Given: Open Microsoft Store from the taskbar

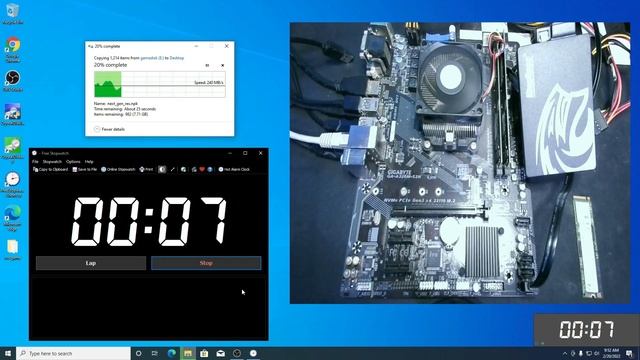Looking at the screenshot, I should pos(204,353).
